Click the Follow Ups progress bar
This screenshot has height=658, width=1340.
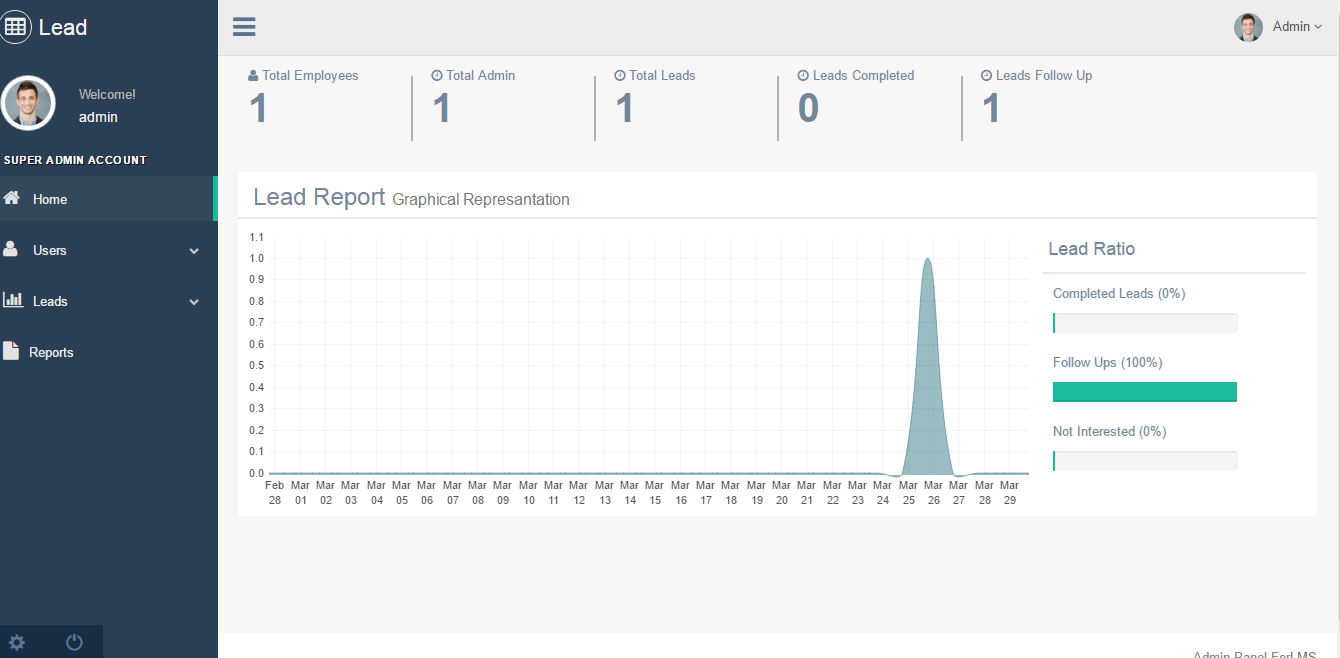1144,392
